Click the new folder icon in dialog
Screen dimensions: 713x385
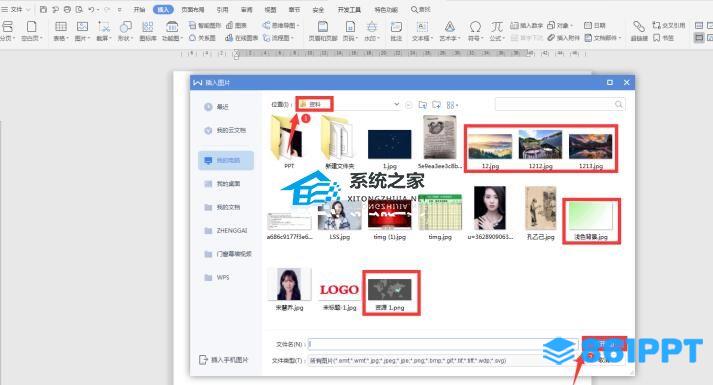[x=437, y=105]
